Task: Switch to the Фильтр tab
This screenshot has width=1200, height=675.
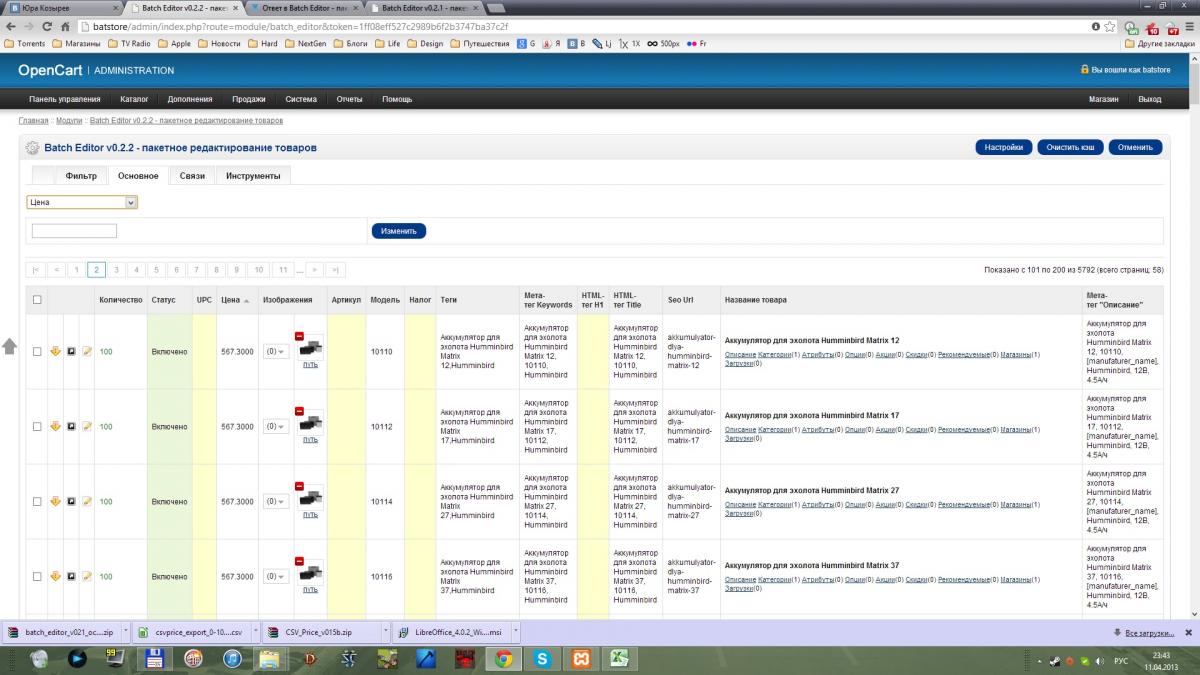Action: 81,176
